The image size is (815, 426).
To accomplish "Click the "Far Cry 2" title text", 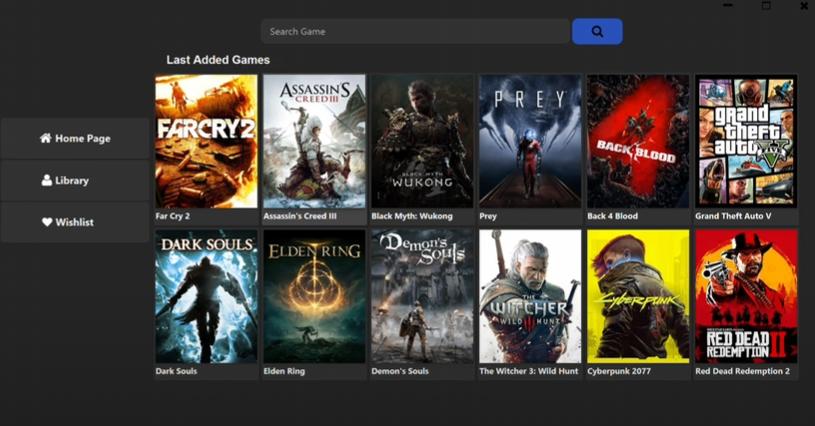I will (x=173, y=216).
